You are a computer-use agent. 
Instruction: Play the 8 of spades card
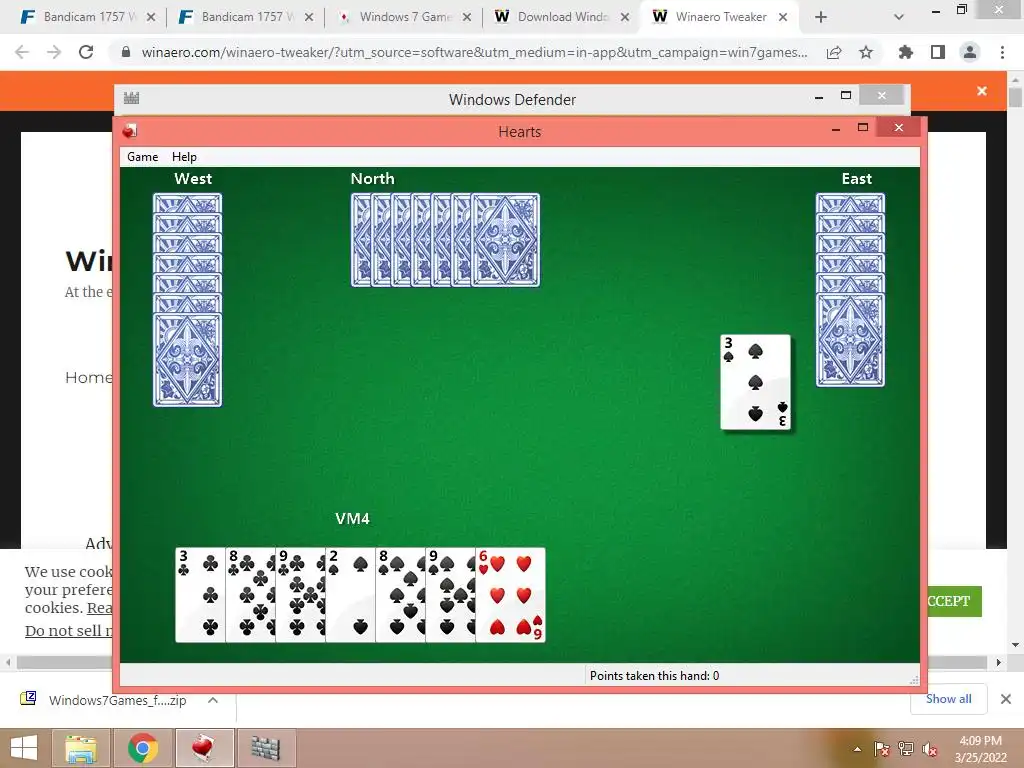coord(400,595)
